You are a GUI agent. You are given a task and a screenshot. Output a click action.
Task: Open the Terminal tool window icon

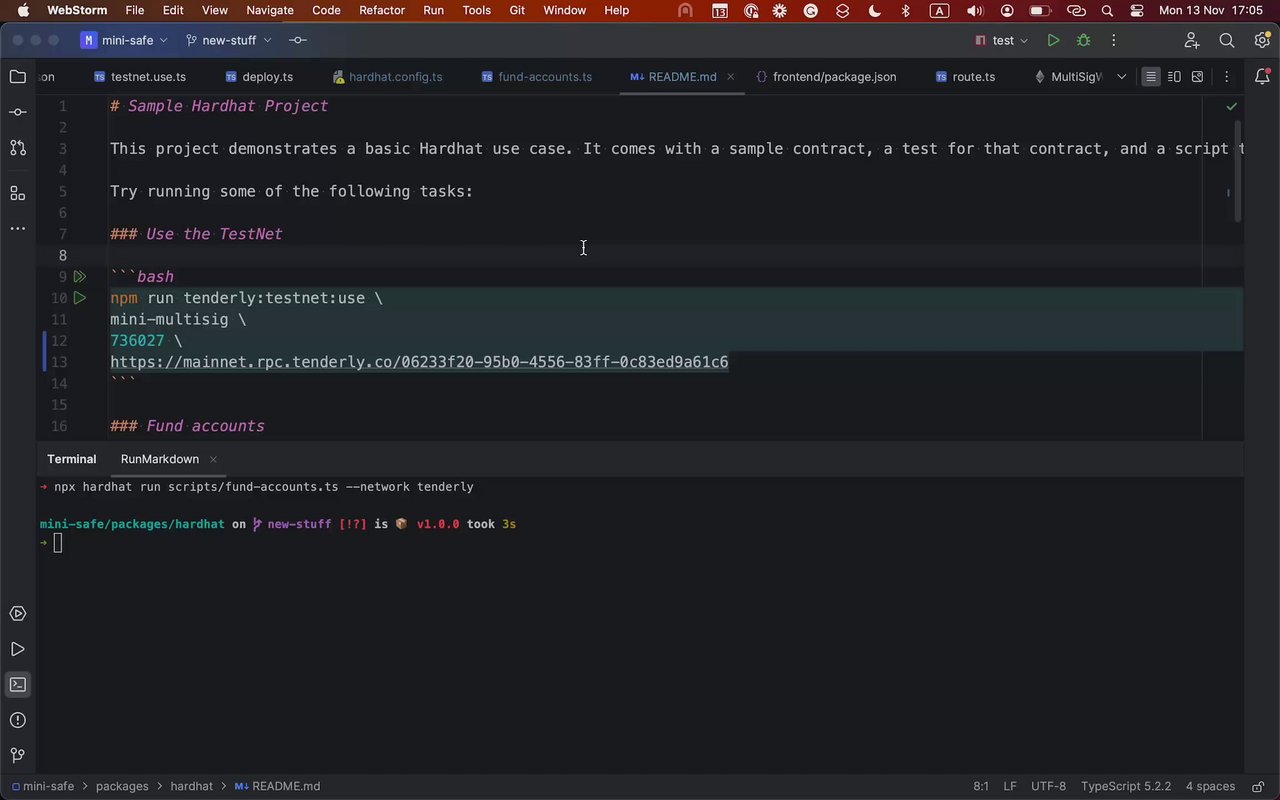17,685
